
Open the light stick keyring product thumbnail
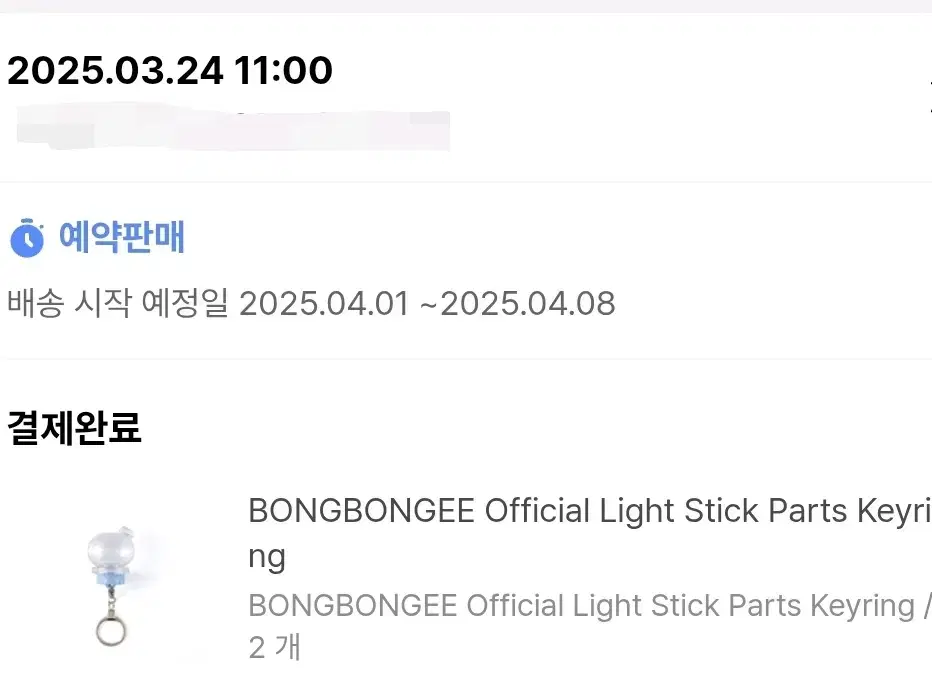click(111, 586)
